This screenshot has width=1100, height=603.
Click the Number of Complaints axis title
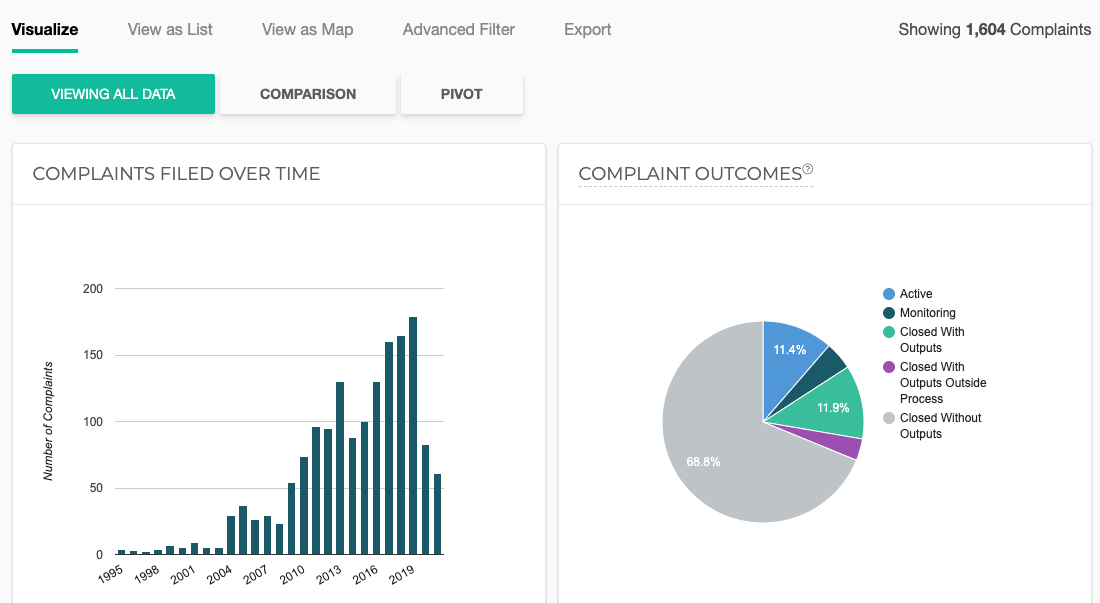pyautogui.click(x=48, y=421)
